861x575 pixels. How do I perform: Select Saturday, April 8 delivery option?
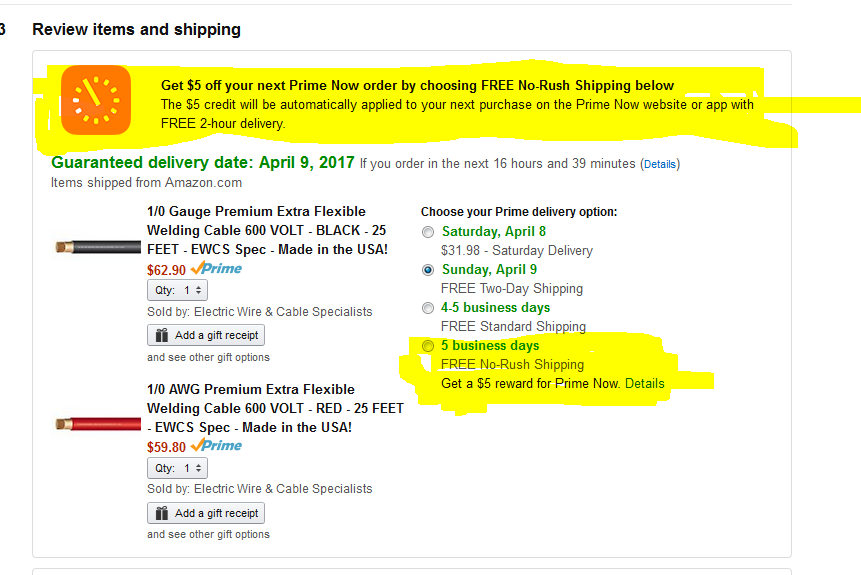click(x=428, y=232)
